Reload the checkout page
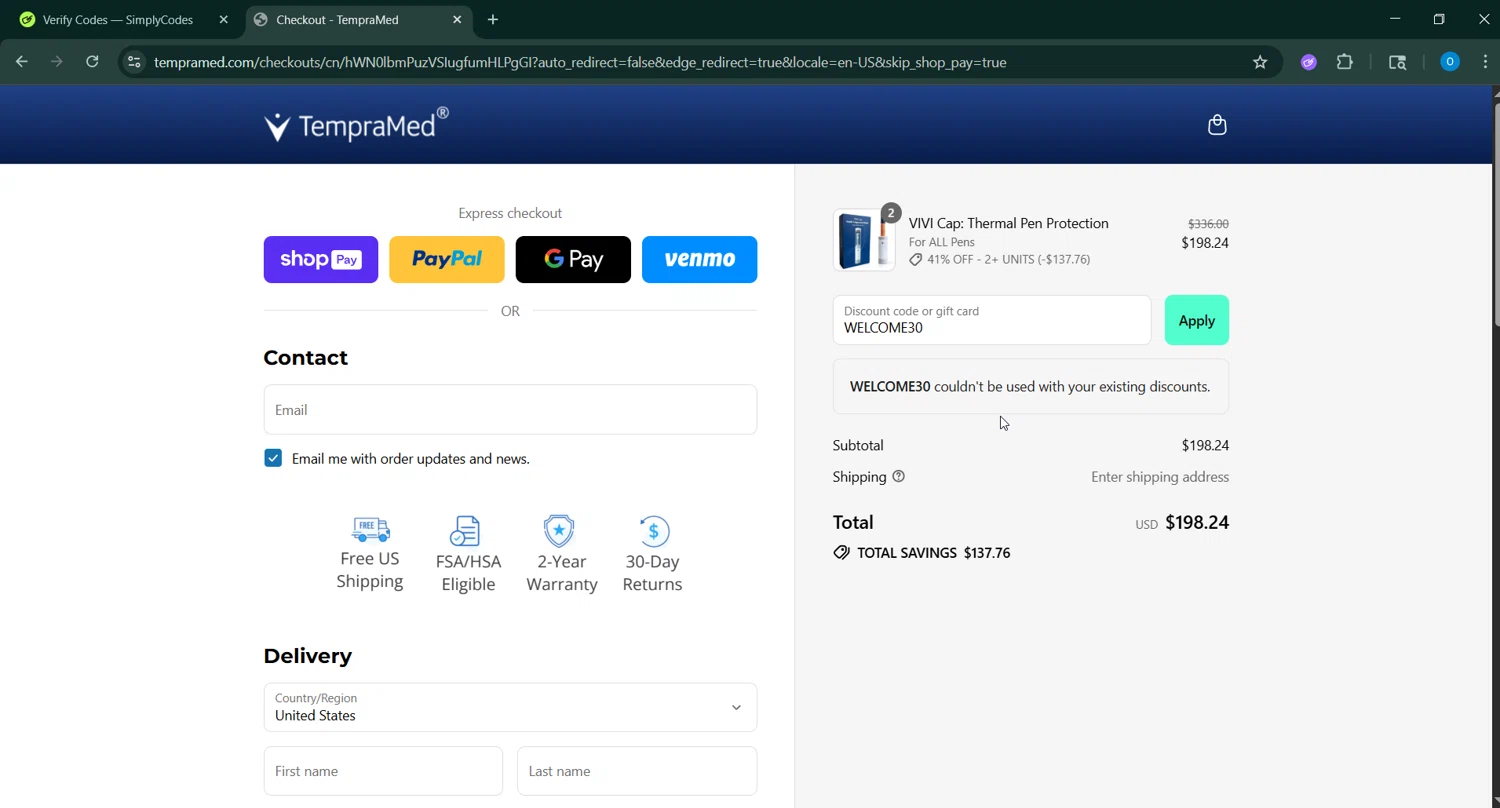 92,62
